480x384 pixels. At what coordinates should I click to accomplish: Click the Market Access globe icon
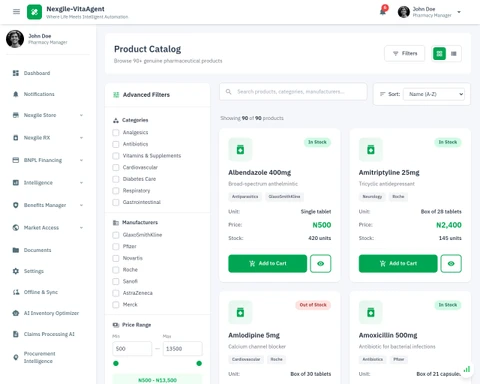(16, 228)
